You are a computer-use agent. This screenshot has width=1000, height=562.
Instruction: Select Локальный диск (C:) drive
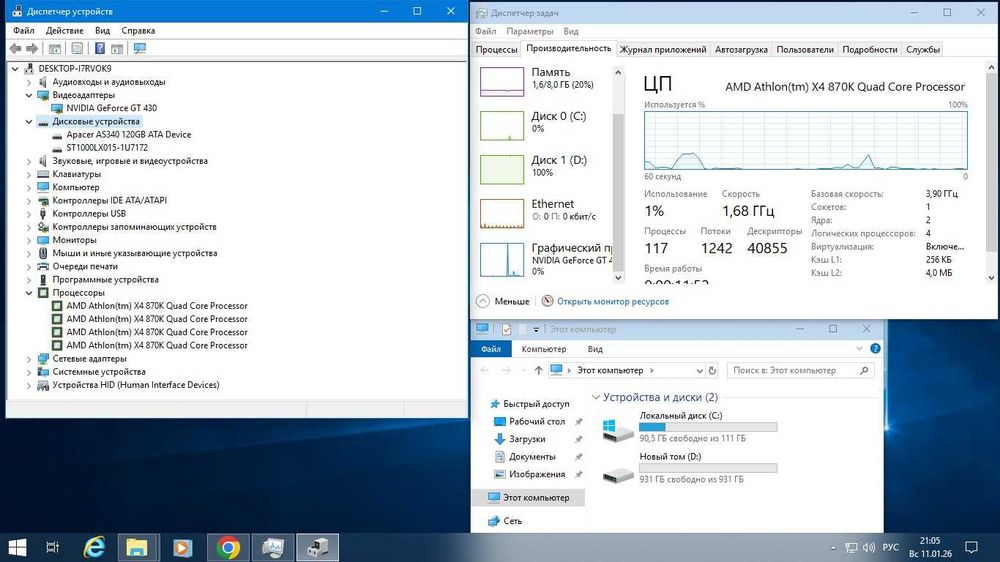pos(690,427)
